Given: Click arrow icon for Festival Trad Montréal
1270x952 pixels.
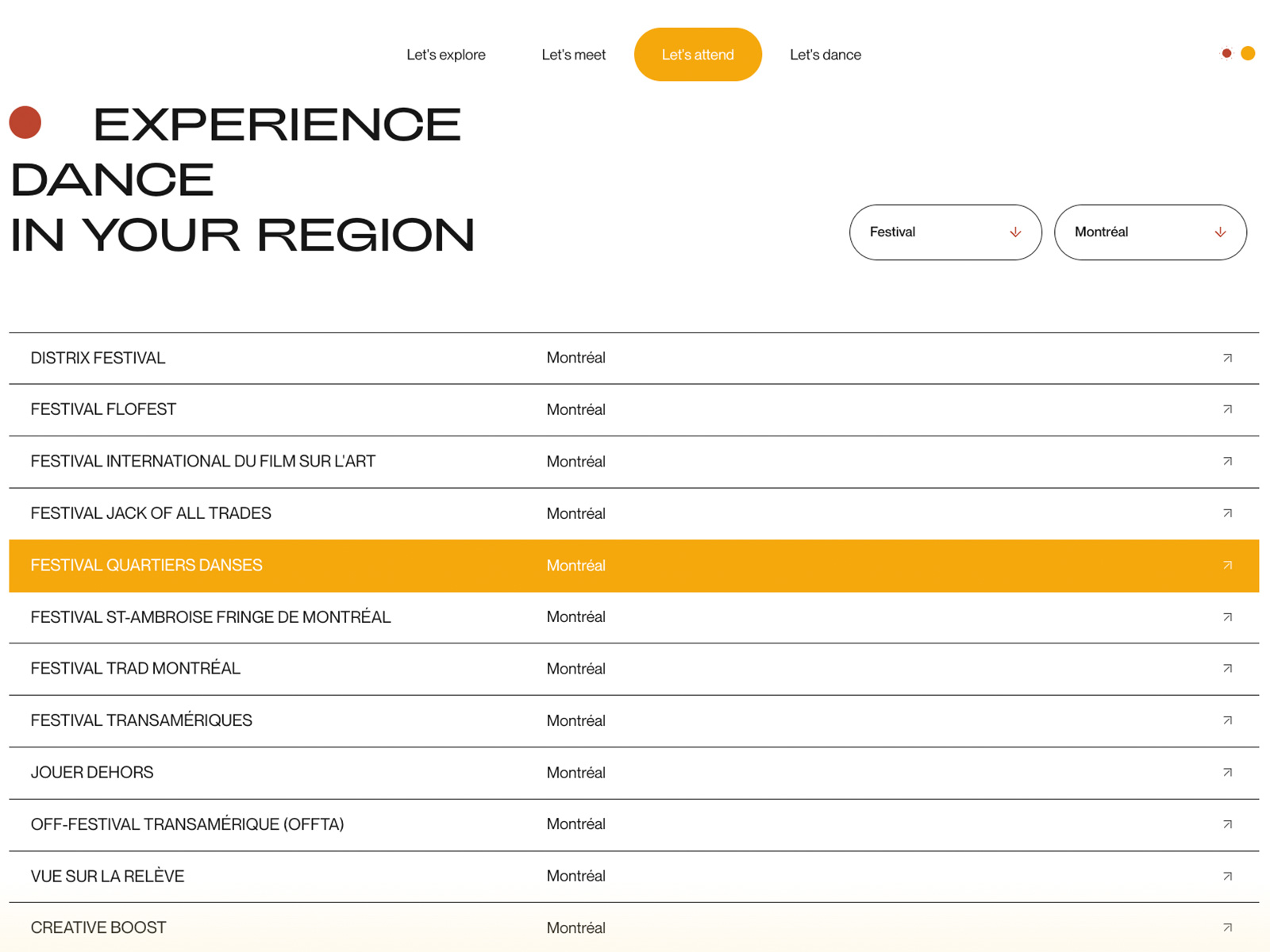Looking at the screenshot, I should pos(1227,669).
